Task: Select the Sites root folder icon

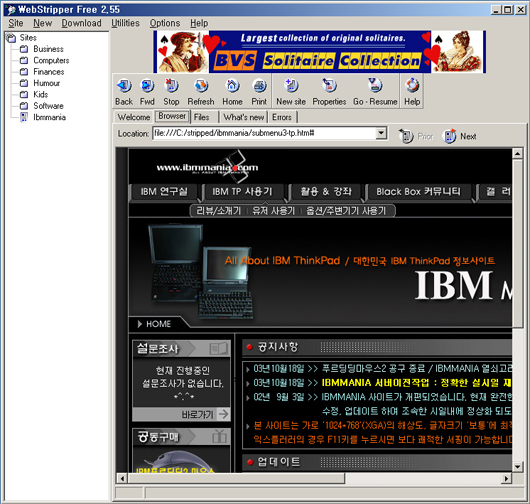Action: [11, 38]
